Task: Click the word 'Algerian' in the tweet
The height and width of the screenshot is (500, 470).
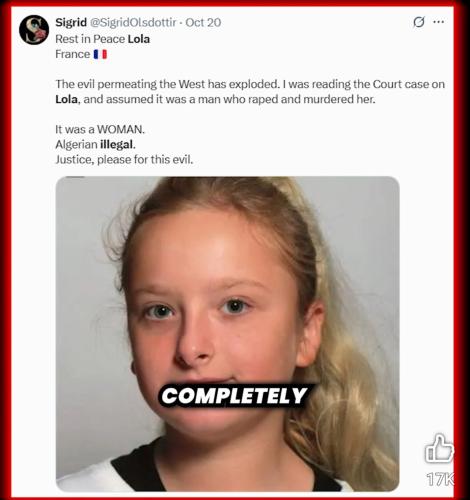Action: point(76,144)
